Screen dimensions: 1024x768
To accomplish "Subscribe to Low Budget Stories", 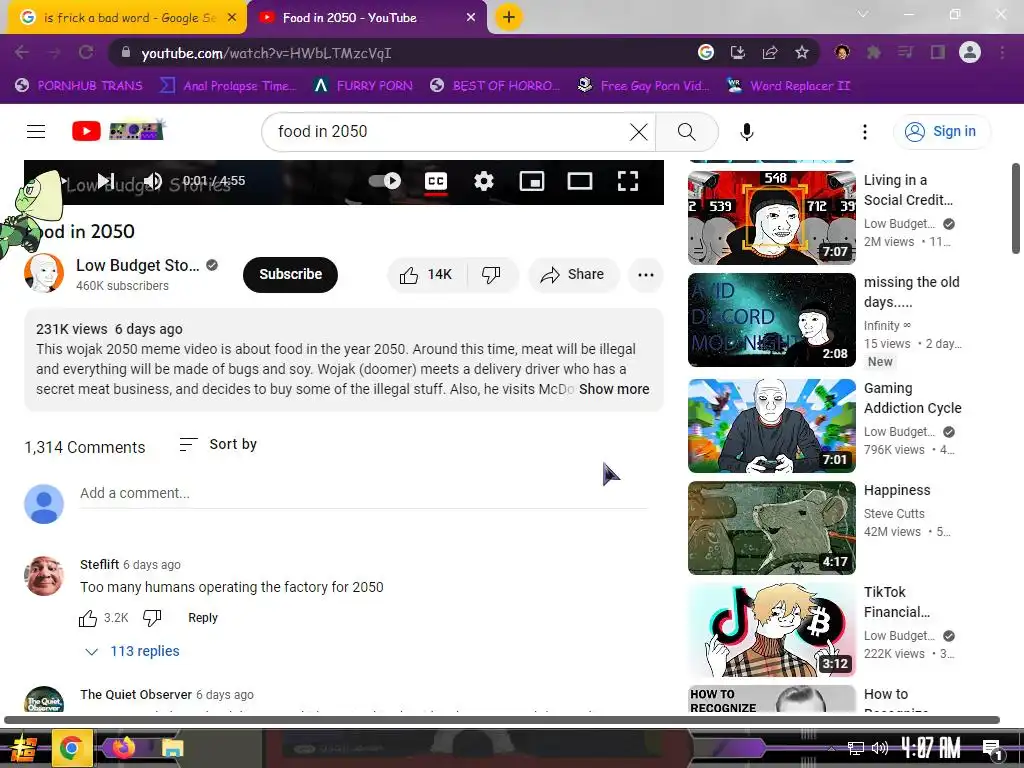I will pyautogui.click(x=291, y=274).
